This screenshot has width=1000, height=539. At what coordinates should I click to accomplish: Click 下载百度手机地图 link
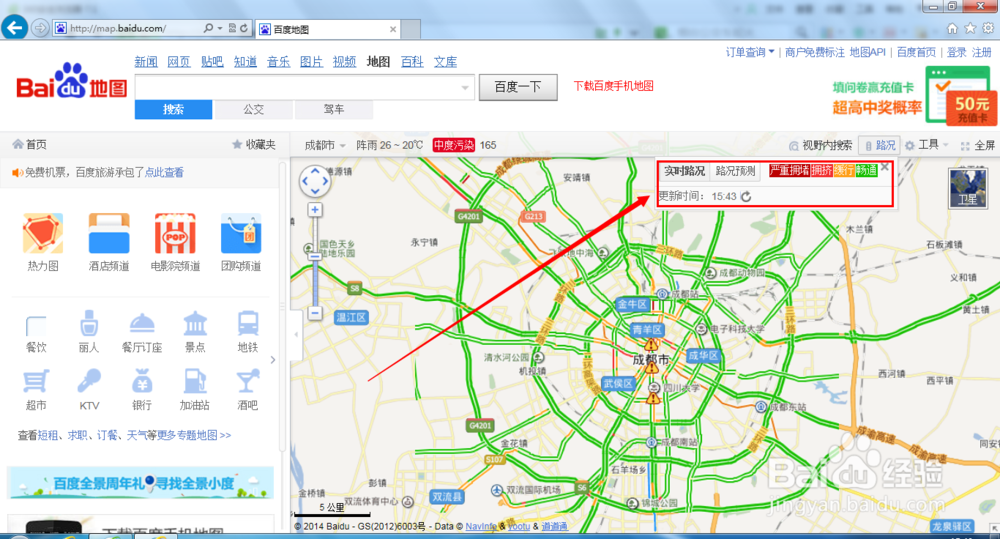click(x=614, y=86)
